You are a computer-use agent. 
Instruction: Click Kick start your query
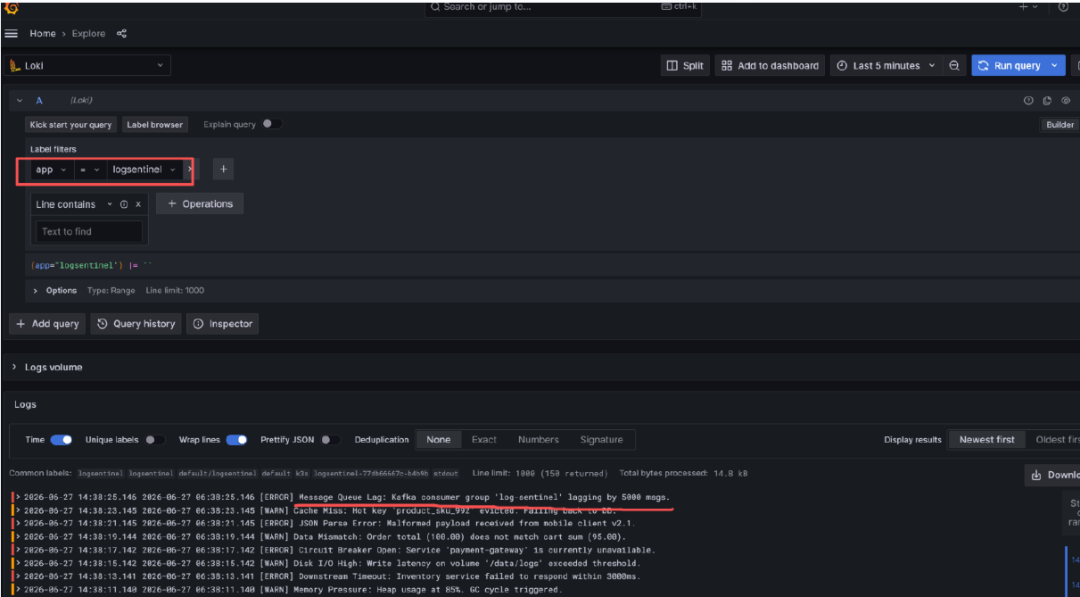click(71, 125)
